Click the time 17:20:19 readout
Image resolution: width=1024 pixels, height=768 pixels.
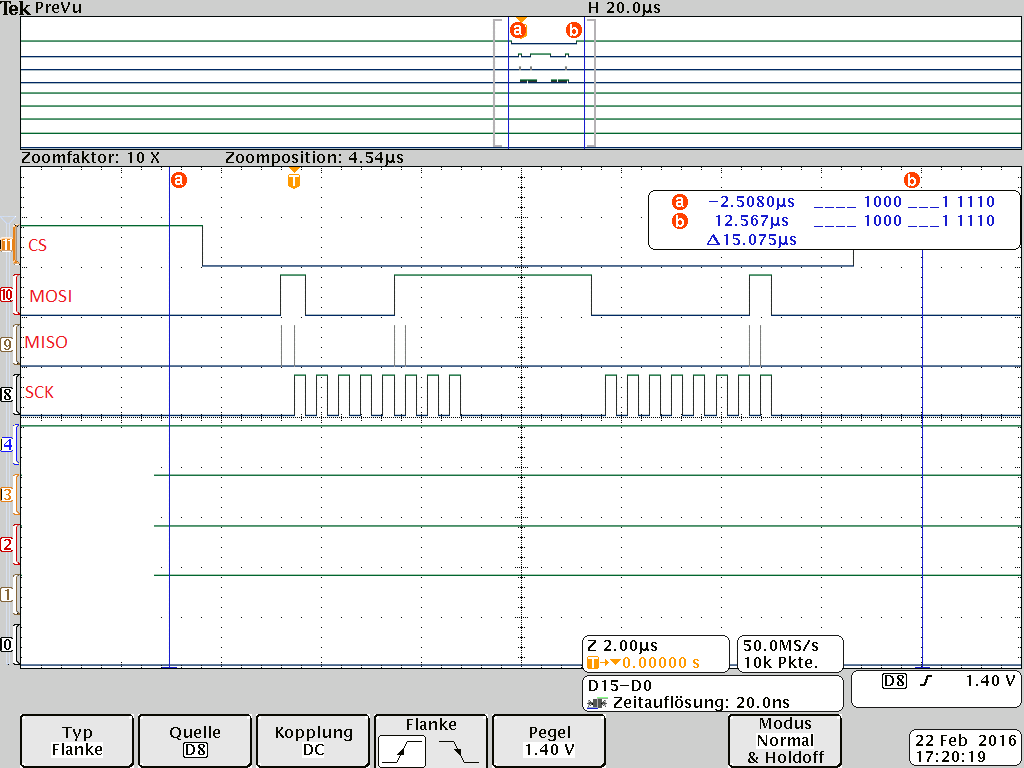951,758
